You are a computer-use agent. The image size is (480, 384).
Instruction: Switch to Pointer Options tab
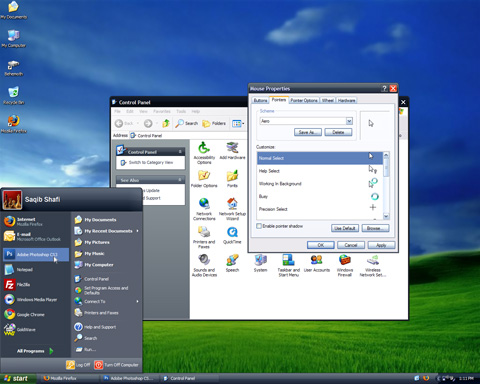[304, 100]
